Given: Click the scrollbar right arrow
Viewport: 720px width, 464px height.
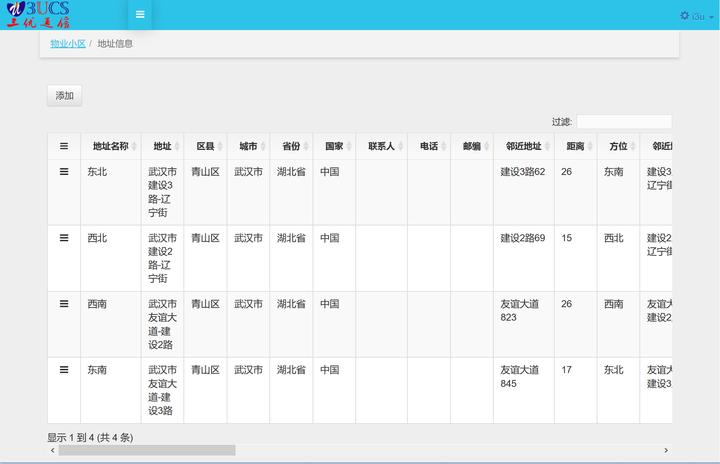Looking at the screenshot, I should click(666, 451).
